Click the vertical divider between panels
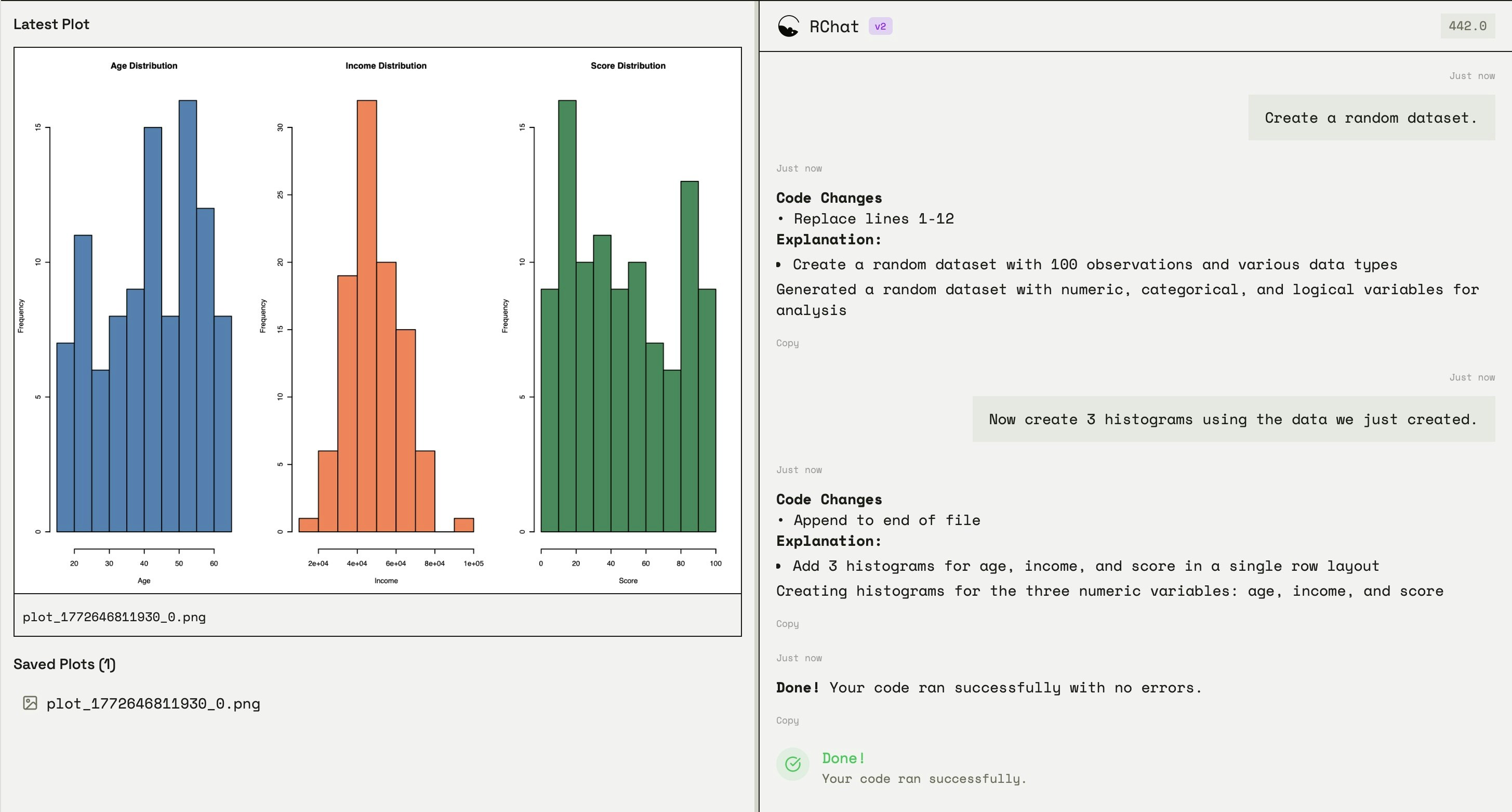Viewport: 1512px width, 812px height. click(757, 405)
